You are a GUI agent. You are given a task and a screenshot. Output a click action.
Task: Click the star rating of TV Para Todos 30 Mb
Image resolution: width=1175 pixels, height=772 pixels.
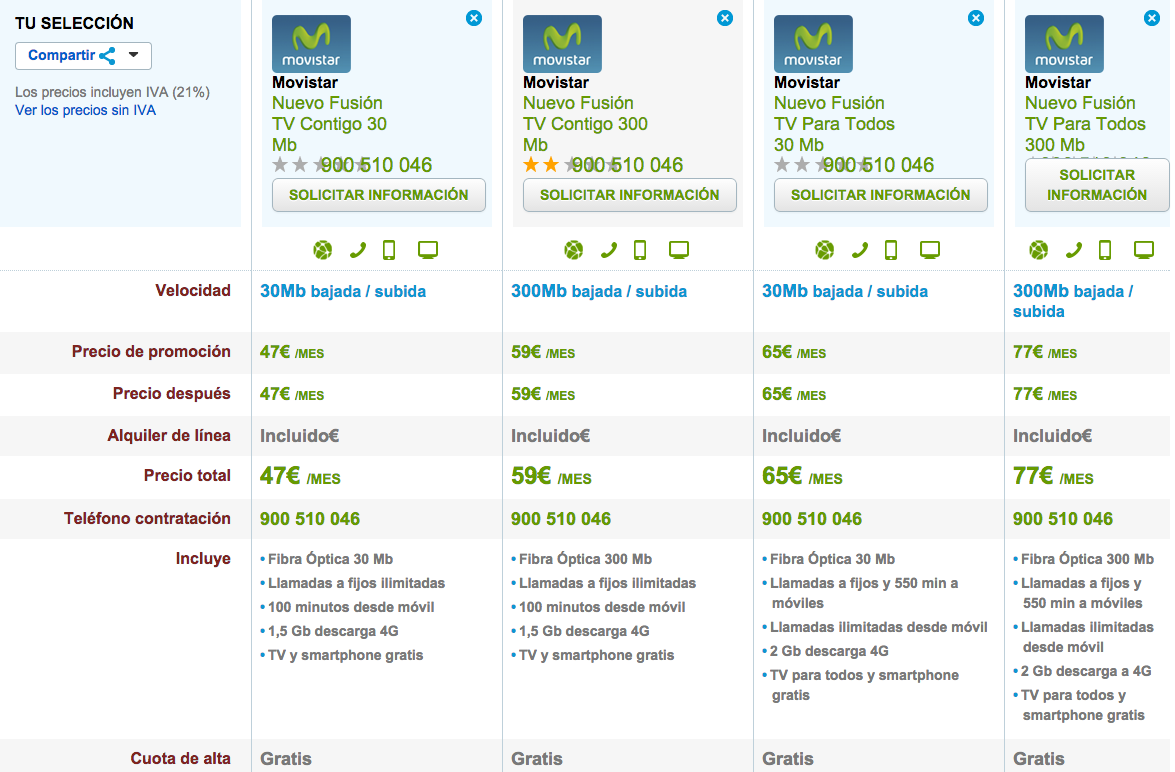point(823,165)
